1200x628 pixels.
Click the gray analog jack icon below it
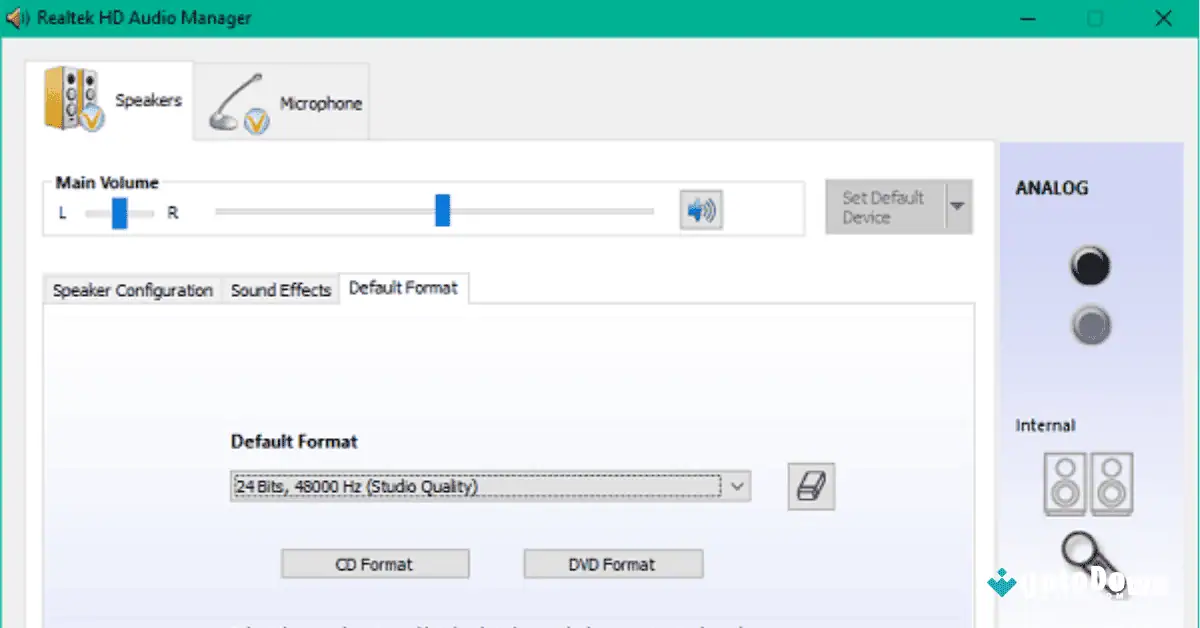pyautogui.click(x=1090, y=325)
